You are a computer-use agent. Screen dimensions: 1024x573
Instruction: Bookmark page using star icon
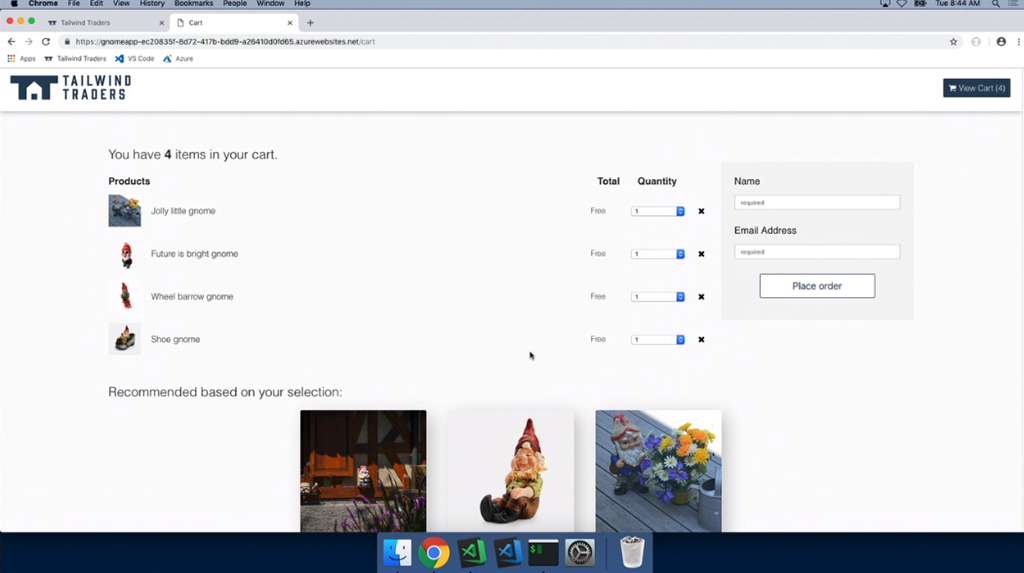tap(953, 42)
